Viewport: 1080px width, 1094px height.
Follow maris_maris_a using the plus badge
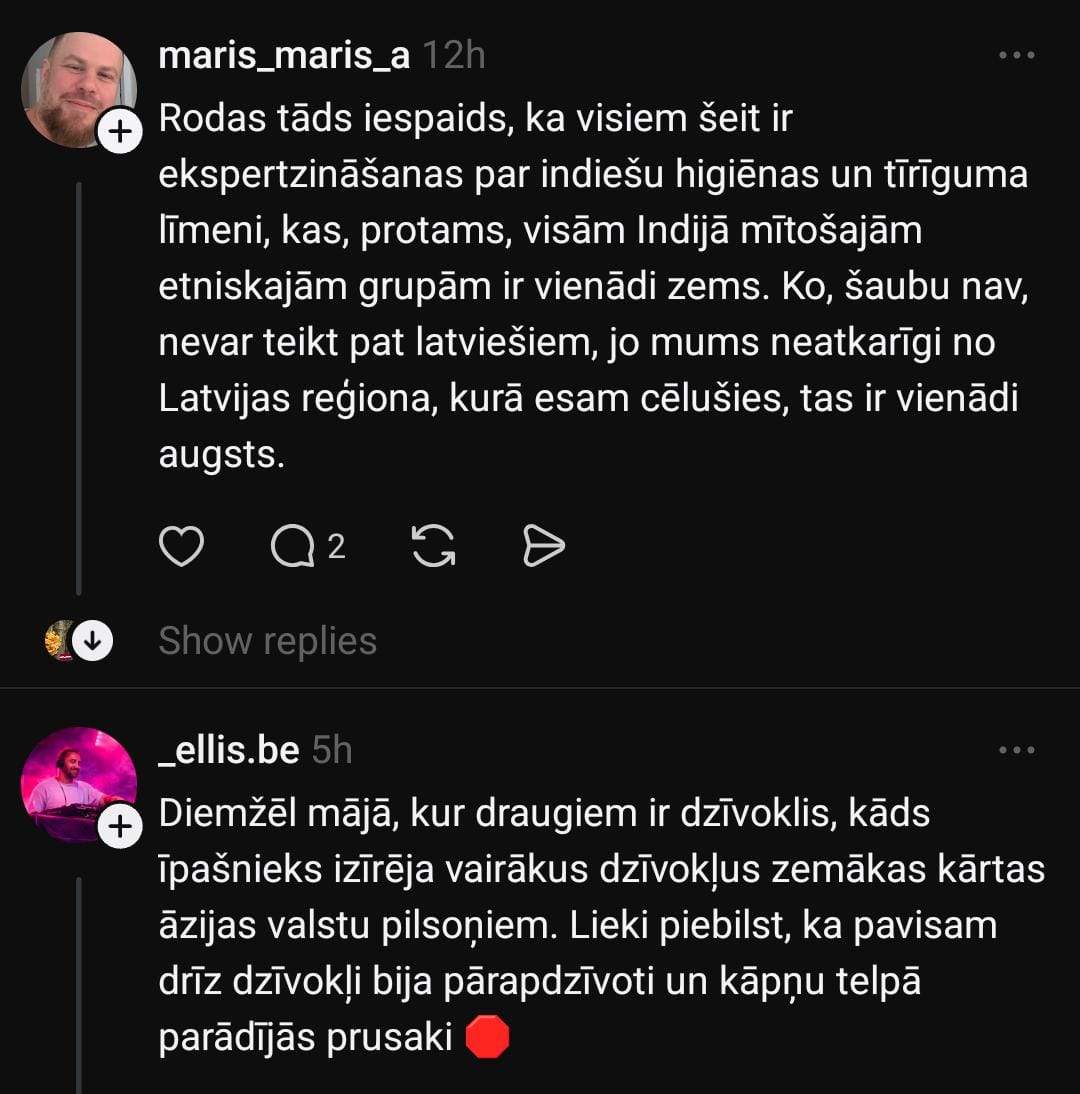coord(119,133)
